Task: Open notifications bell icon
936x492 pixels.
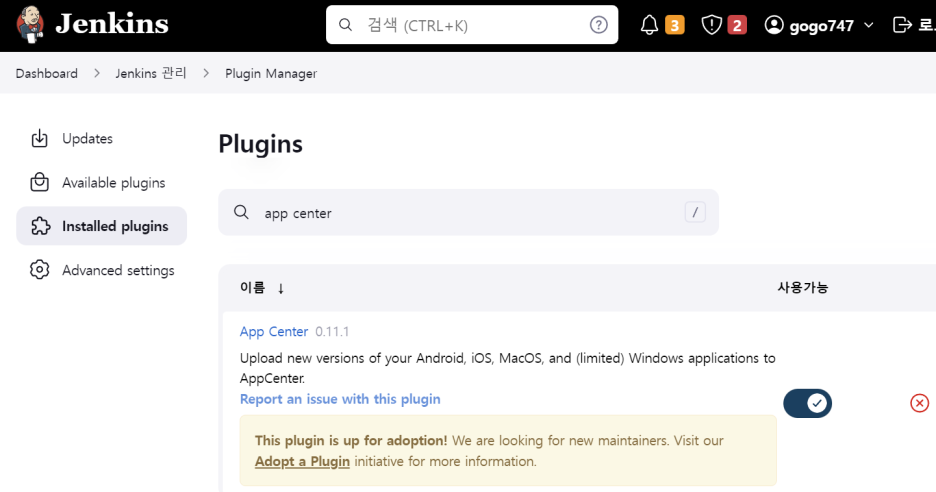Action: click(649, 25)
